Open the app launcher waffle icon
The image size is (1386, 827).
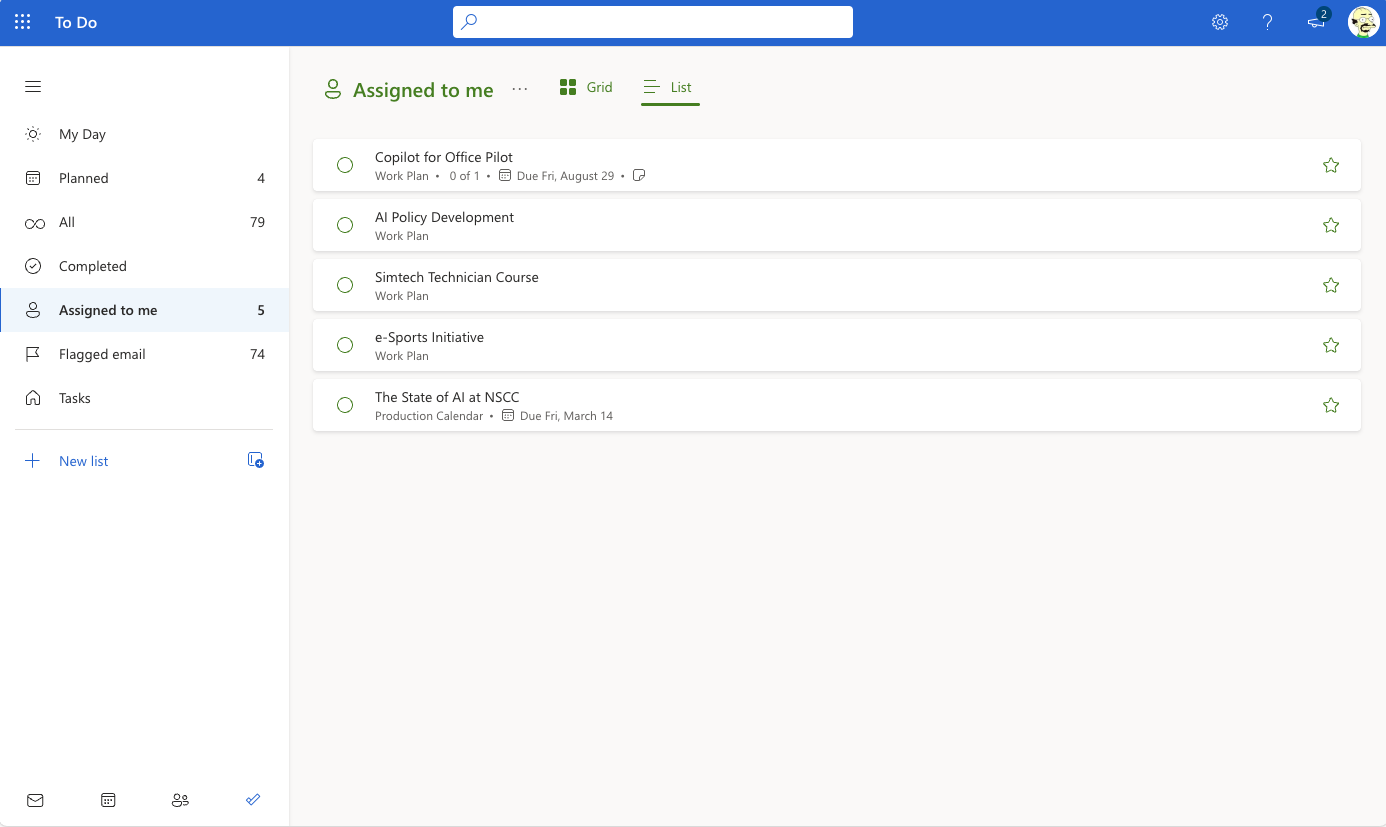[x=22, y=22]
